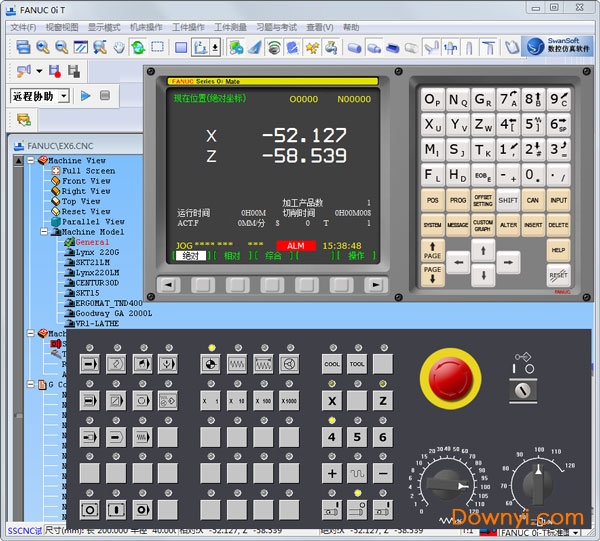
Task: Check the General machine model item
Action: click(x=92, y=242)
